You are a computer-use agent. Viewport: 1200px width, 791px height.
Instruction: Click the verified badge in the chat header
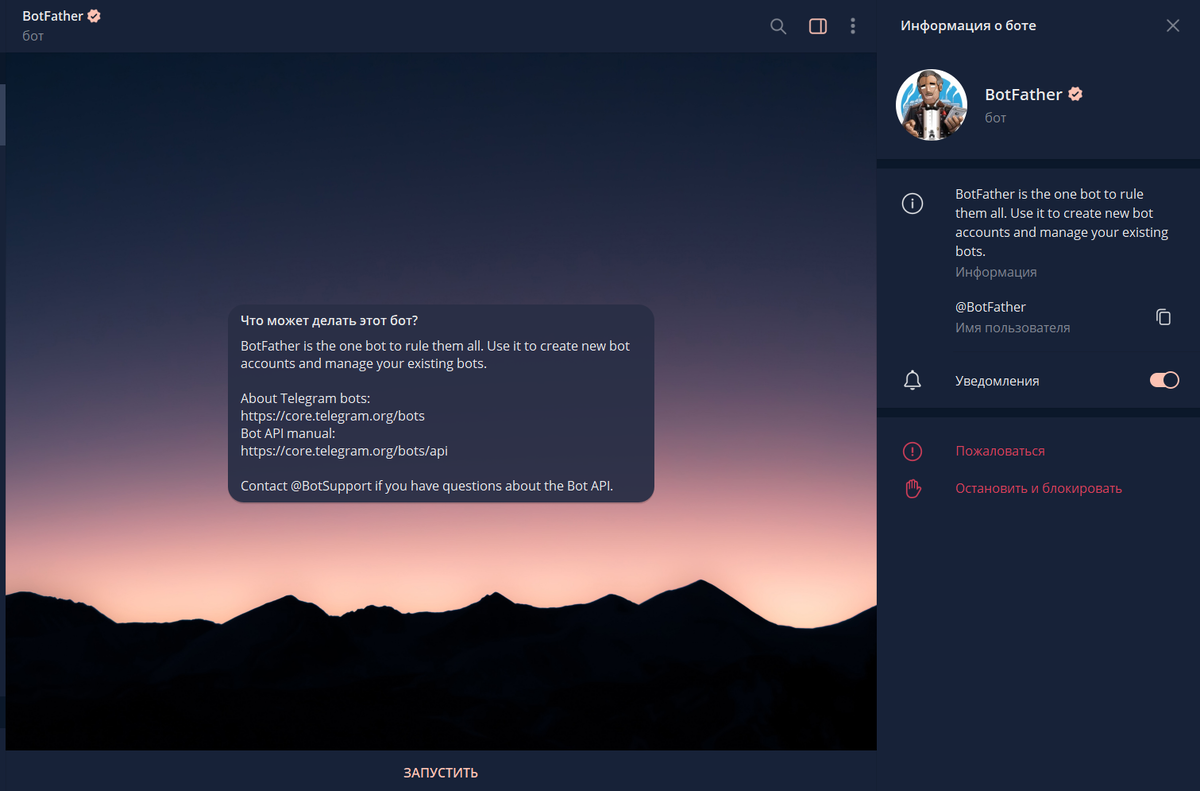point(94,16)
